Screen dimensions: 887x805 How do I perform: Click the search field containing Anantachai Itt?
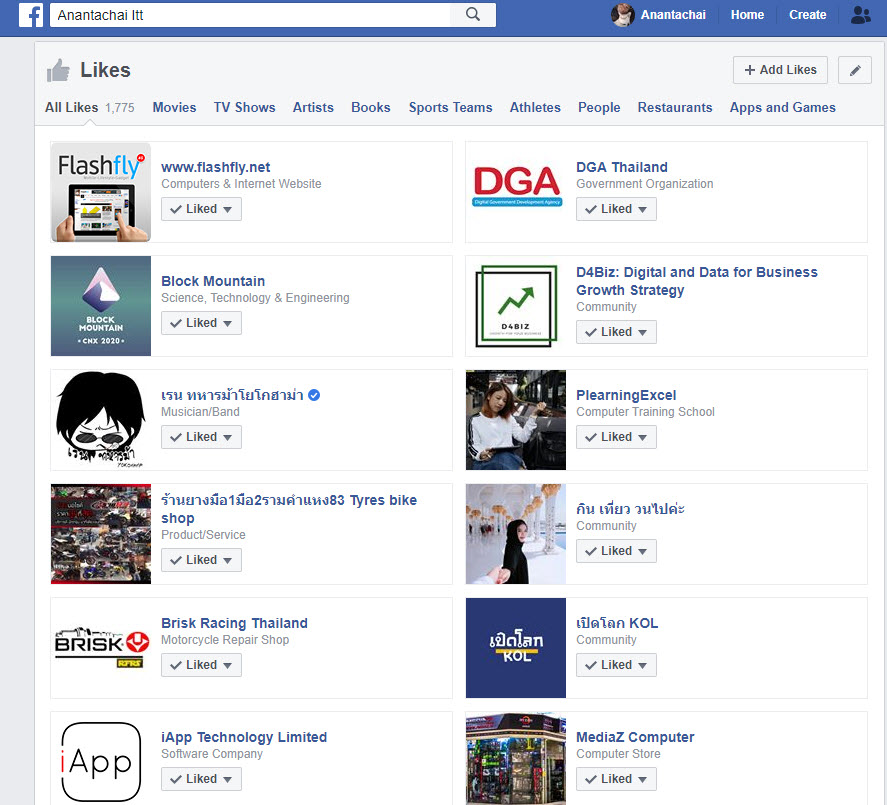click(x=250, y=15)
